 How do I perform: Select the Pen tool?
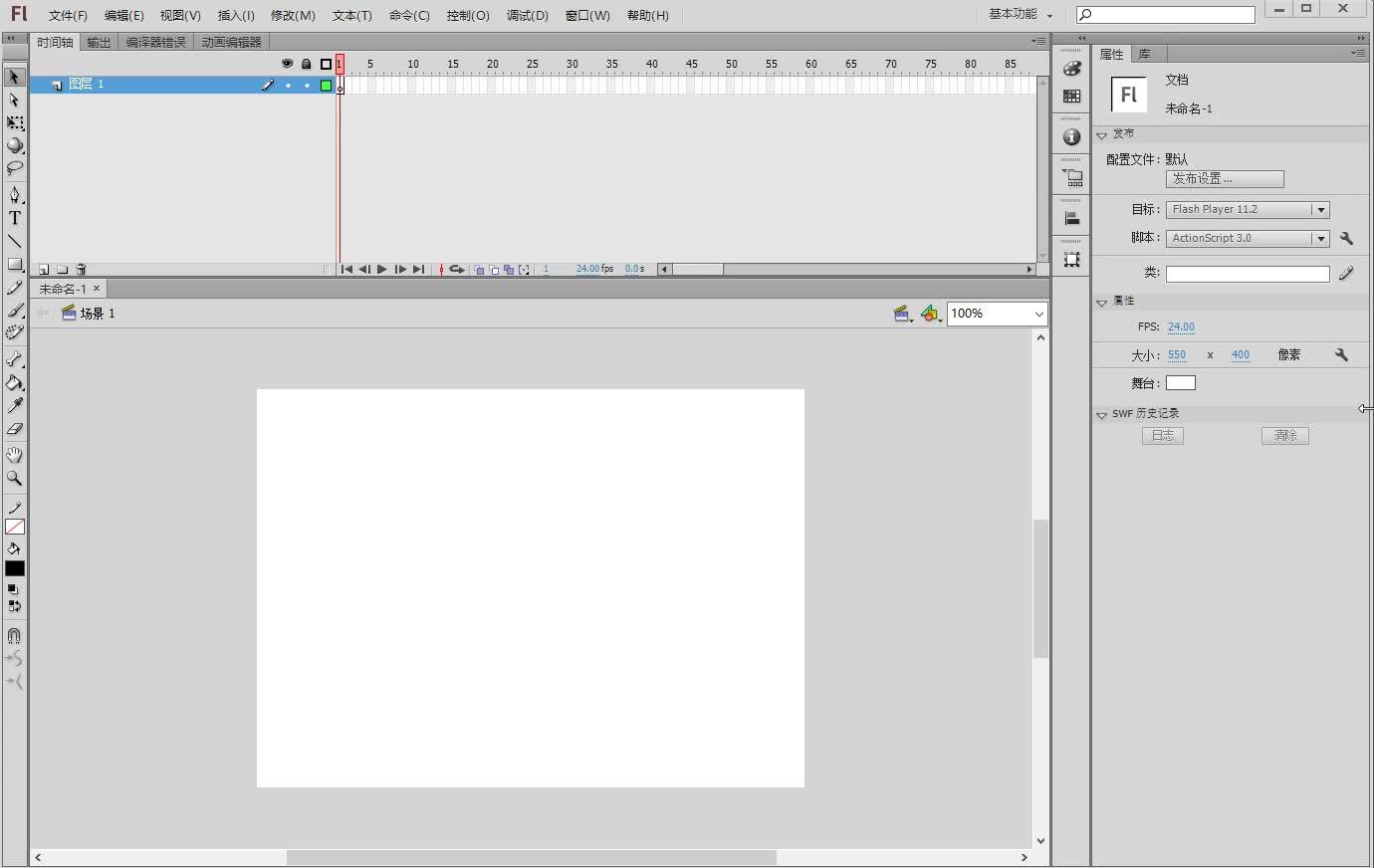pos(14,195)
